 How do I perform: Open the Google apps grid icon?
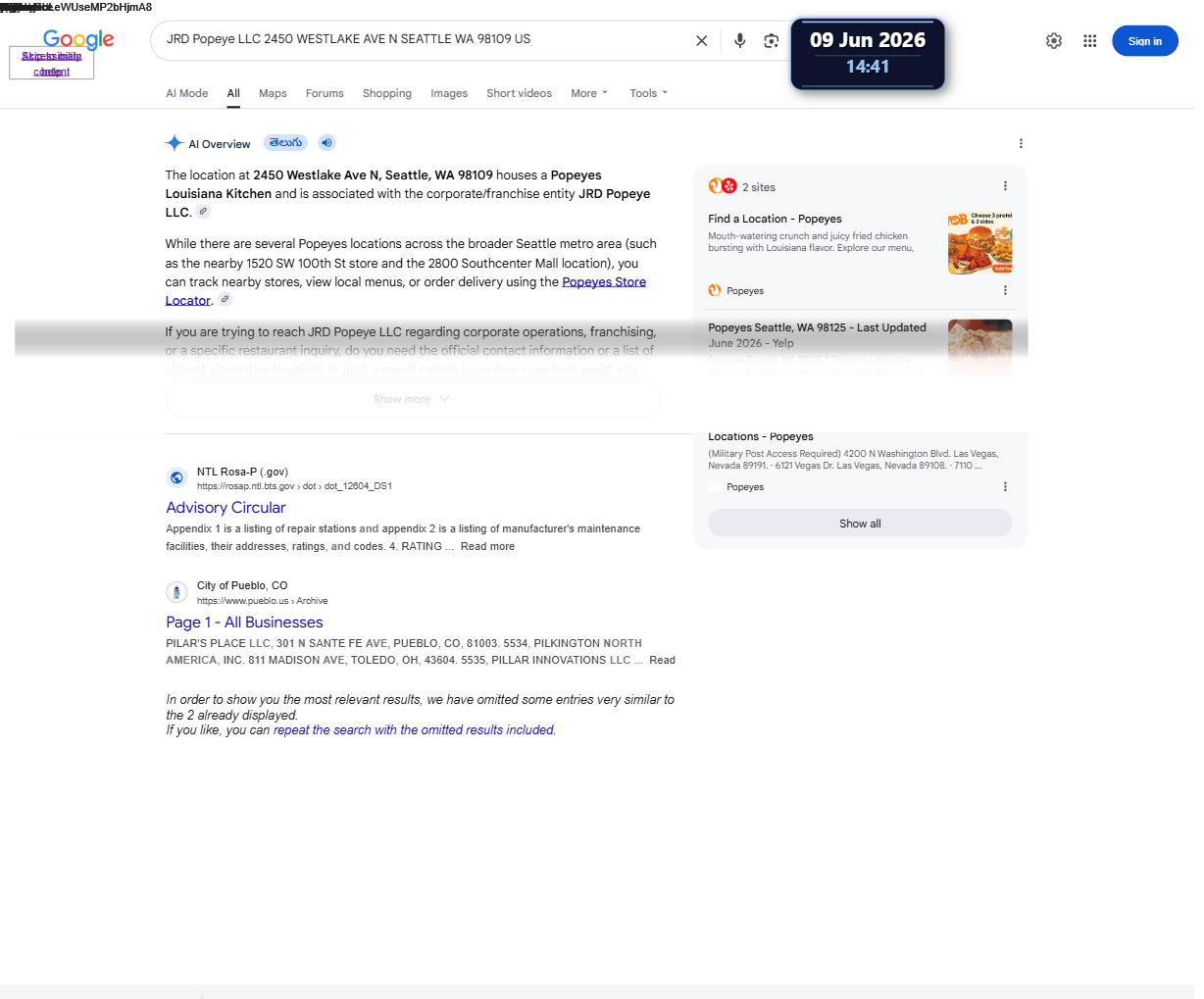coord(1090,41)
